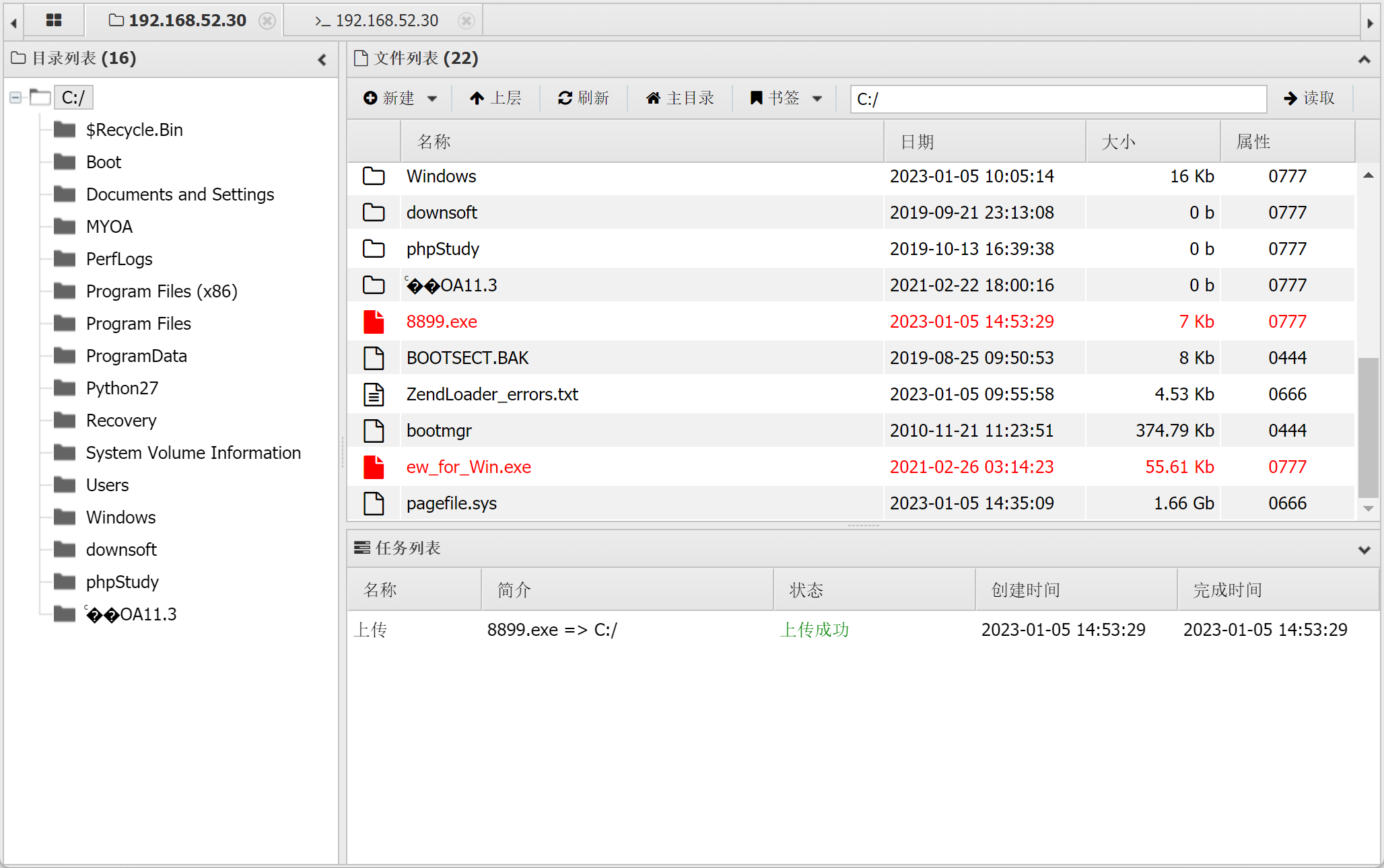Collapse the 任务列表 task panel
This screenshot has height=868, width=1384.
tap(1364, 550)
